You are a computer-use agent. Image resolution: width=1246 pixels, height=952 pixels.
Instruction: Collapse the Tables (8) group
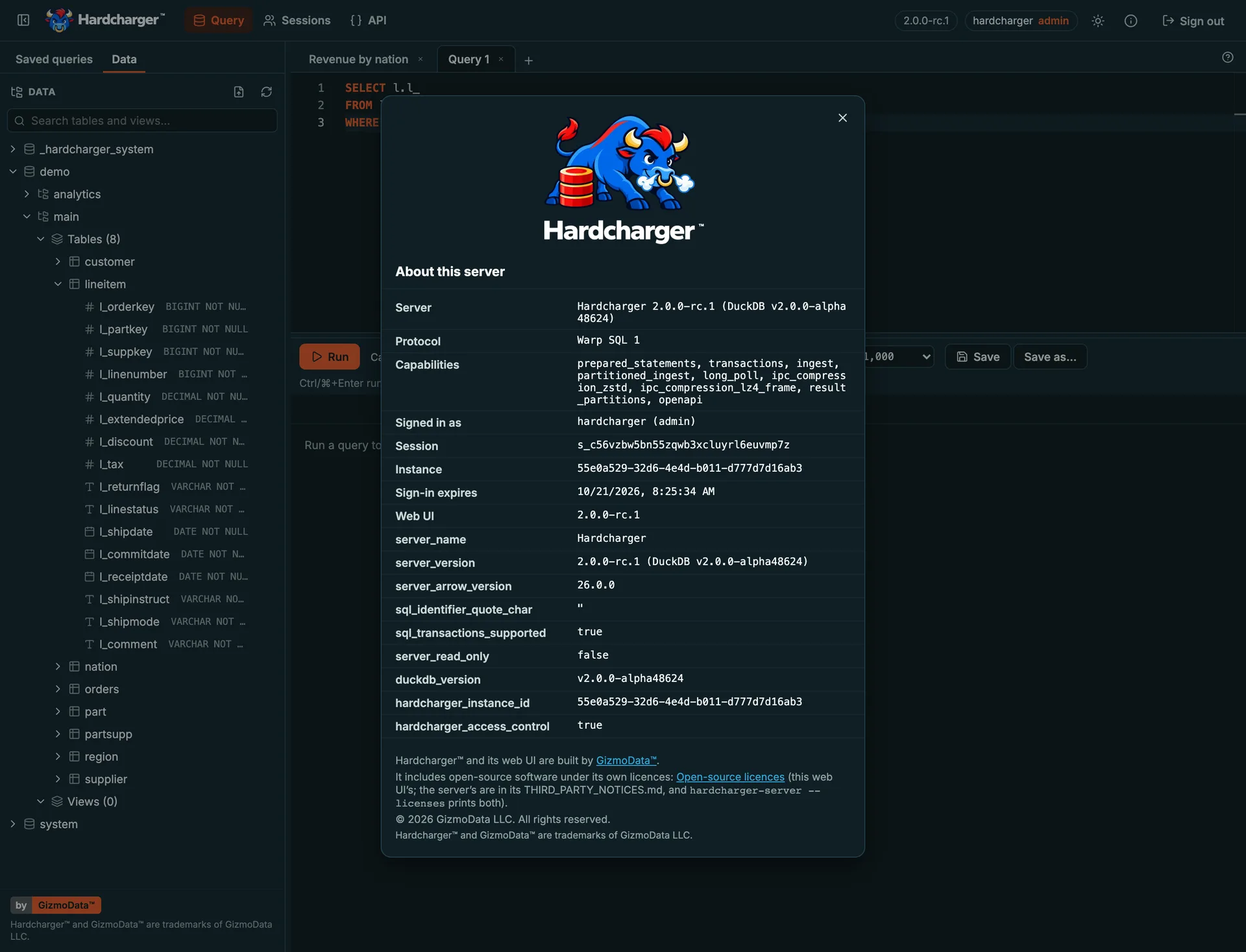coord(41,239)
